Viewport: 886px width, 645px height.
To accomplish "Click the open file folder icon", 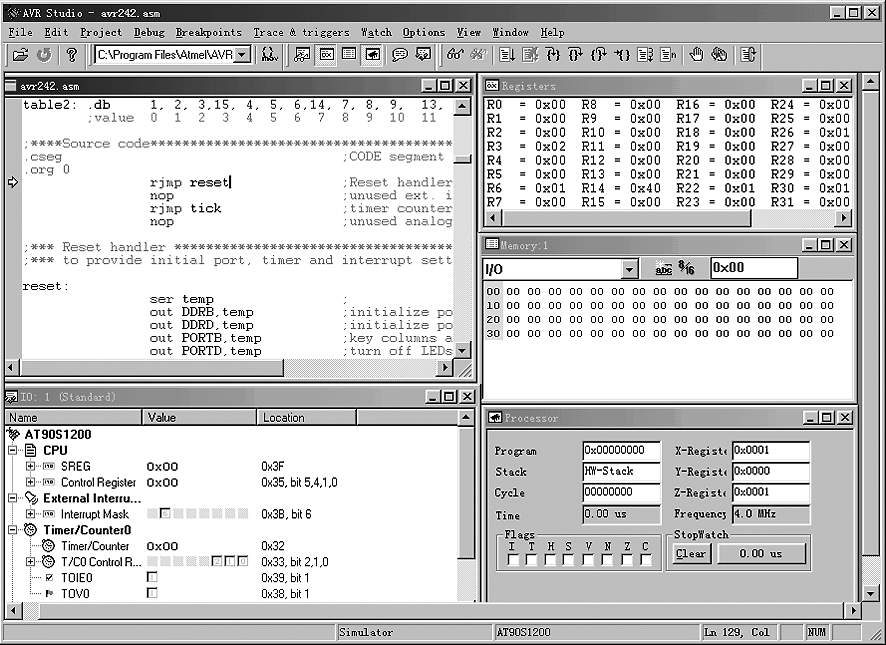I will [20, 55].
